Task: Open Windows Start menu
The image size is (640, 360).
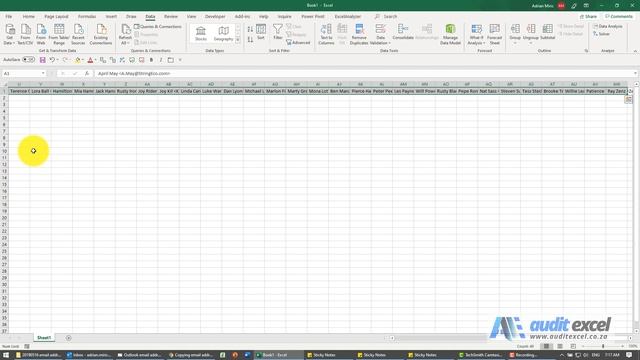Action: pos(6,355)
